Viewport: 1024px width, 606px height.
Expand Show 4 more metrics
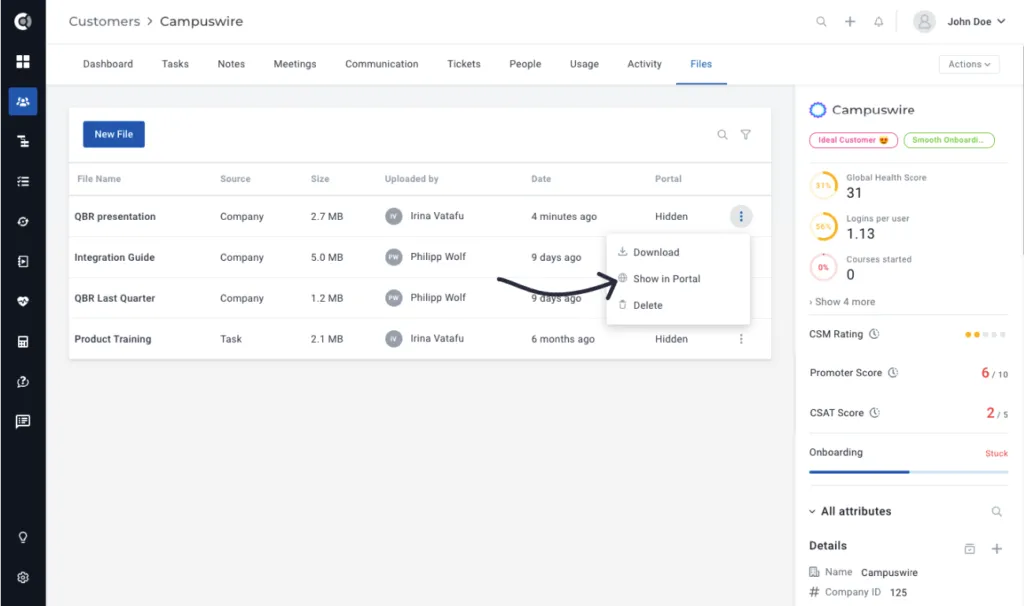tap(842, 302)
